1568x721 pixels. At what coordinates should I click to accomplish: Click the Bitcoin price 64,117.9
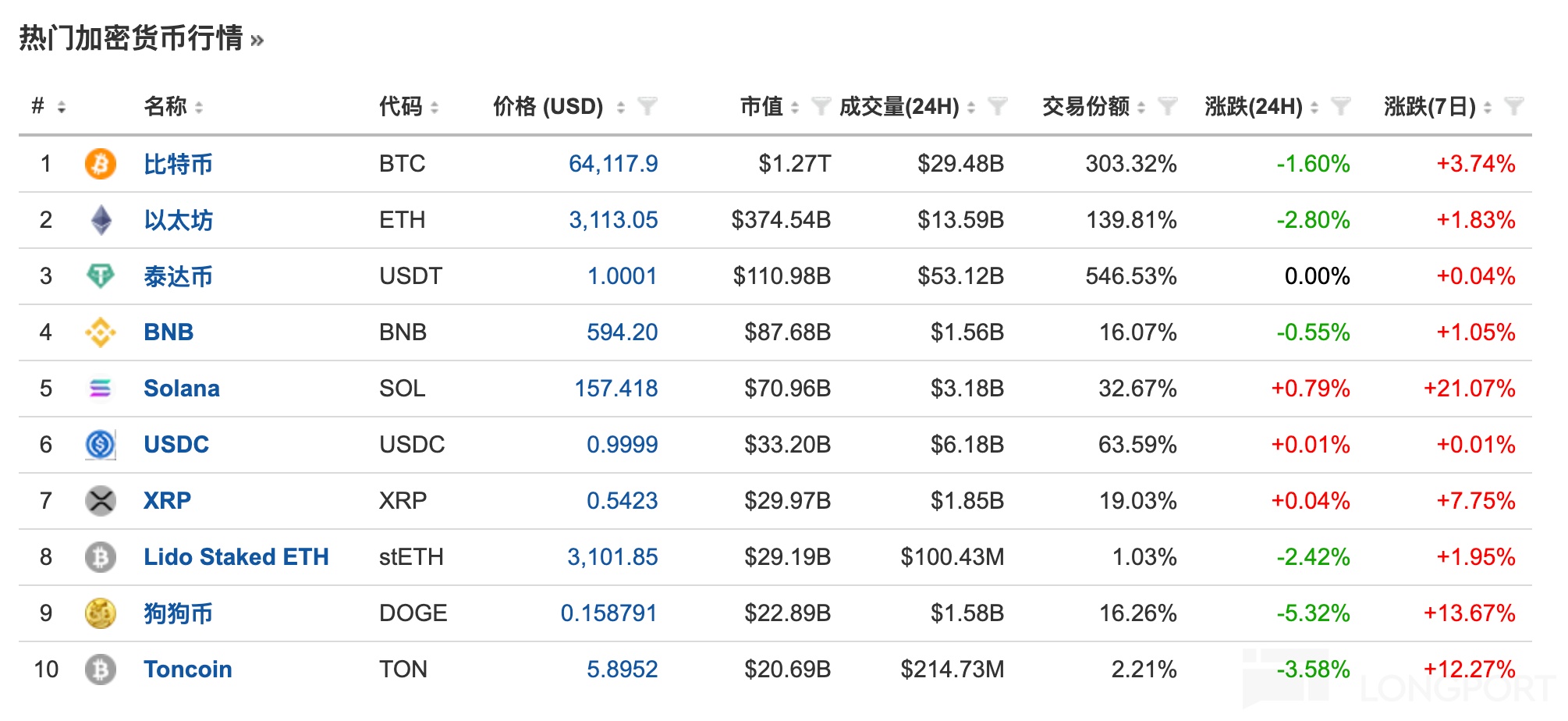pos(612,164)
